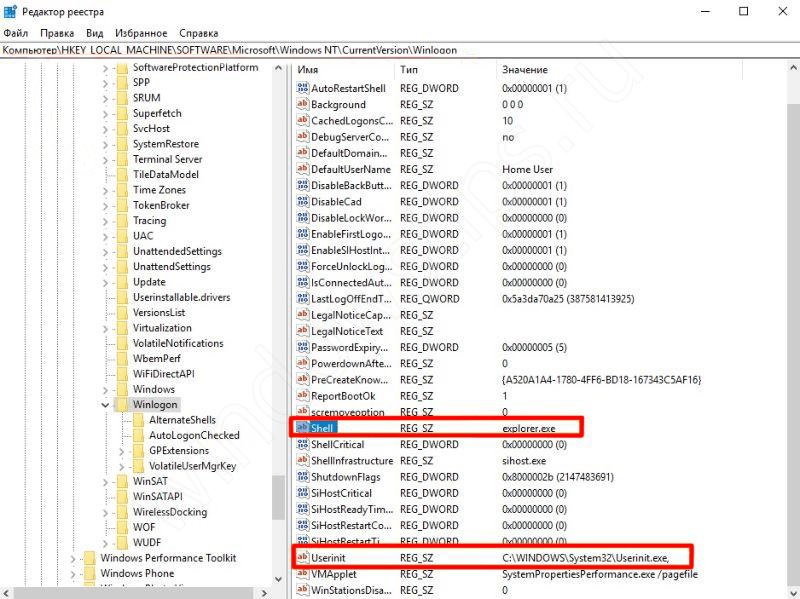800x599 pixels.
Task: Click the PasswordExpiry DWORD value icon
Action: (303, 347)
